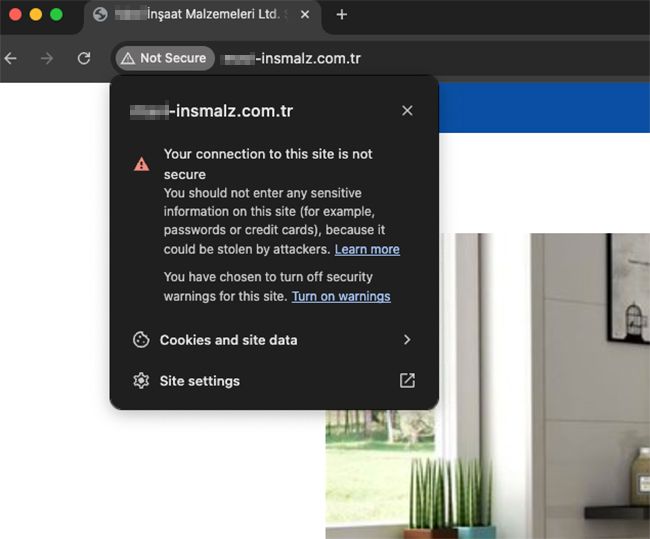The width and height of the screenshot is (650, 539).
Task: Go back to the previous page
Action: click(x=11, y=58)
